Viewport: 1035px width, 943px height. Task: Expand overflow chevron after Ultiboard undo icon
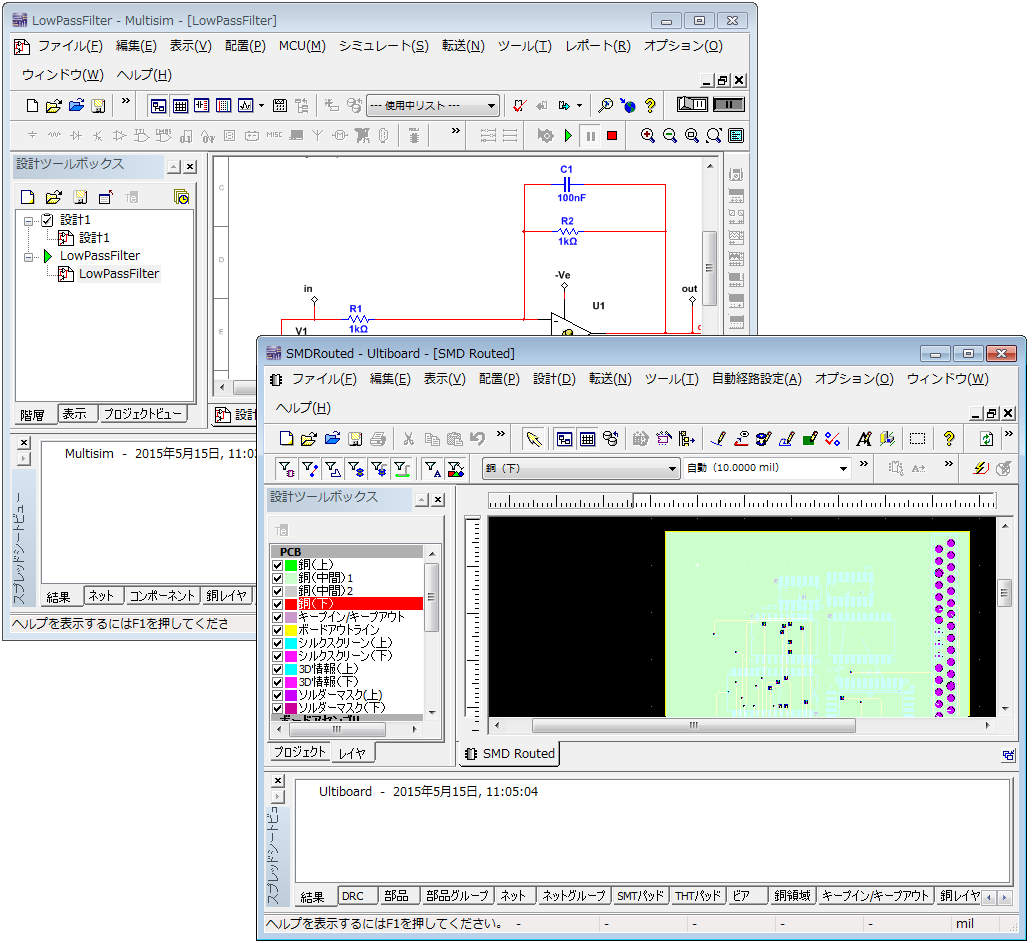point(501,434)
